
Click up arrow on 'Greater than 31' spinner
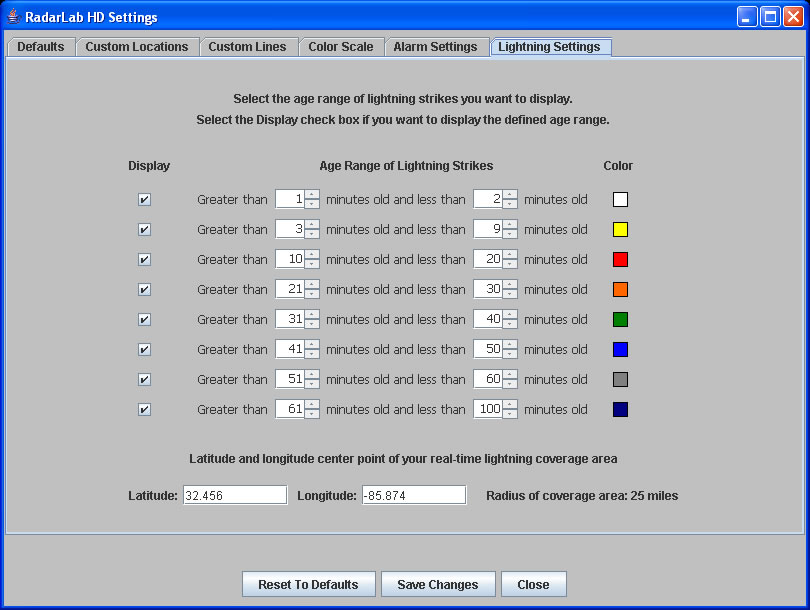pos(312,315)
